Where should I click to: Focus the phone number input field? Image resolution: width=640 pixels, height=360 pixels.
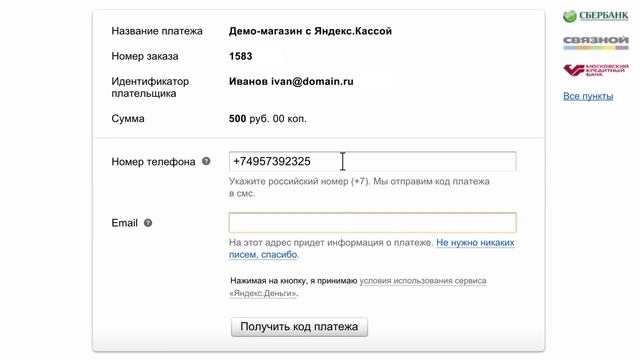(372, 161)
